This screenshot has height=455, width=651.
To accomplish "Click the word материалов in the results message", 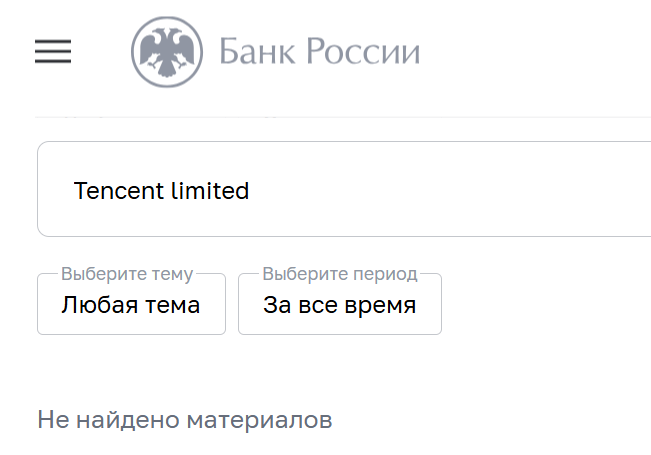I will pyautogui.click(x=259, y=420).
